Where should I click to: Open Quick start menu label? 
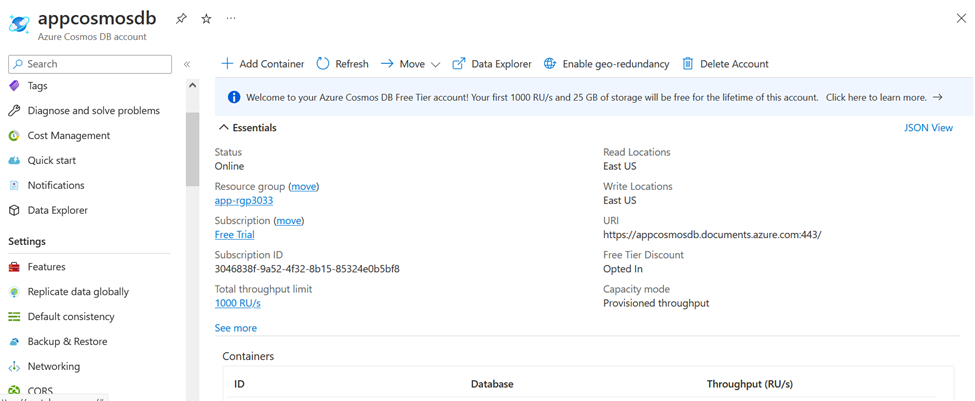52,160
